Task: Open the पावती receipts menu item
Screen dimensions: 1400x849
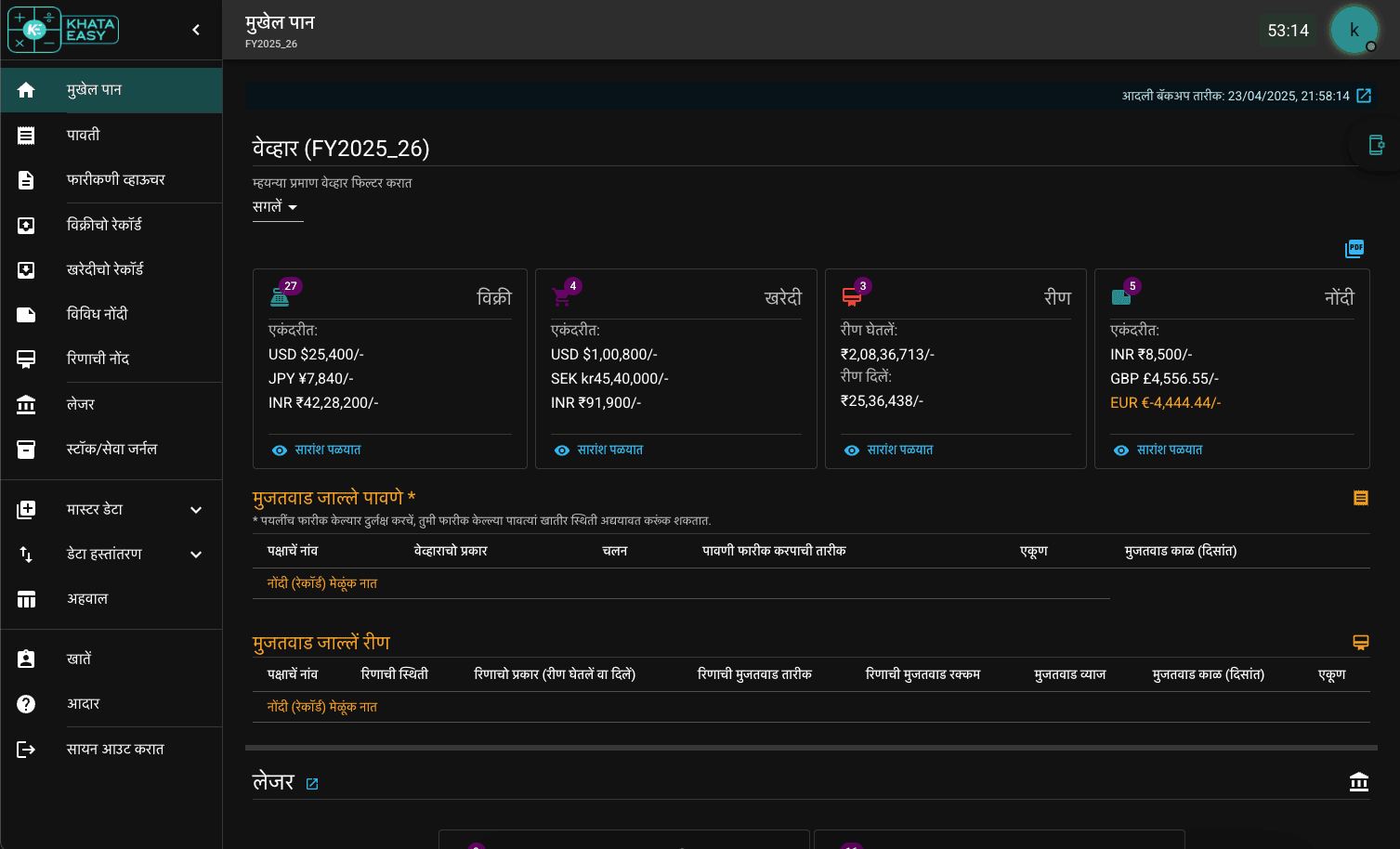Action: pos(111,136)
